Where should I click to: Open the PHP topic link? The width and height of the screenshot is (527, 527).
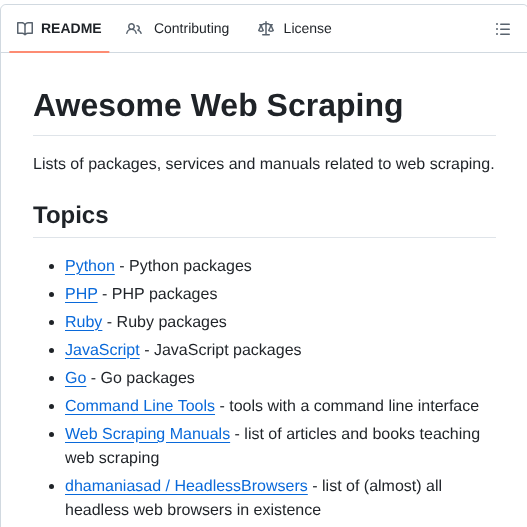81,294
